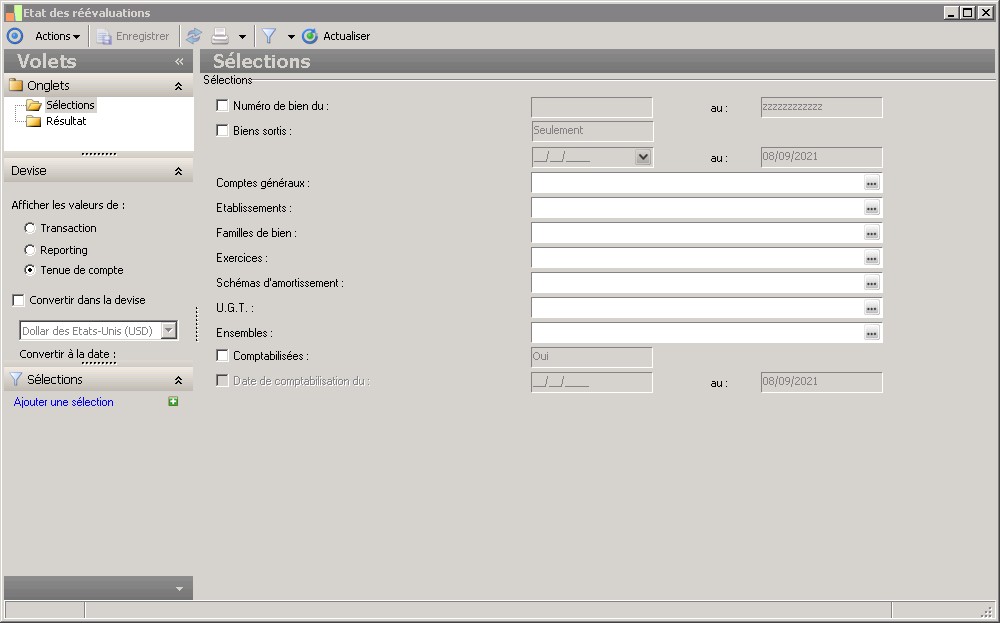This screenshot has width=1000, height=623.
Task: Click the Biens sortis end date 08/09/2021 field
Action: tap(821, 157)
